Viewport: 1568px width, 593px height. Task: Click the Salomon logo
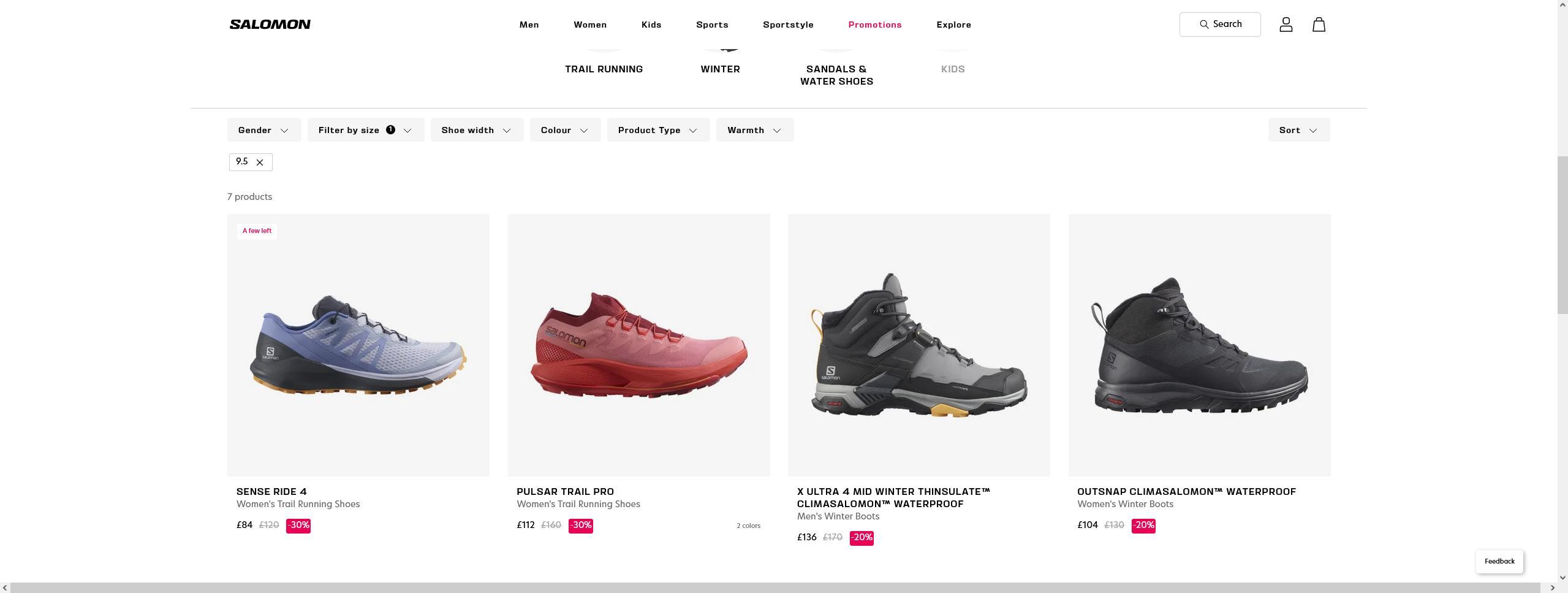(x=269, y=24)
